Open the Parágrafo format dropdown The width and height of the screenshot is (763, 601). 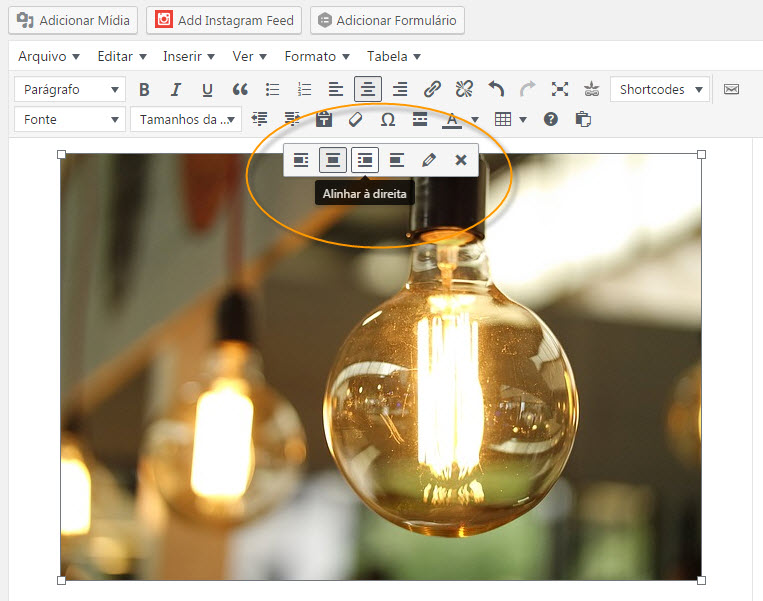click(x=69, y=89)
